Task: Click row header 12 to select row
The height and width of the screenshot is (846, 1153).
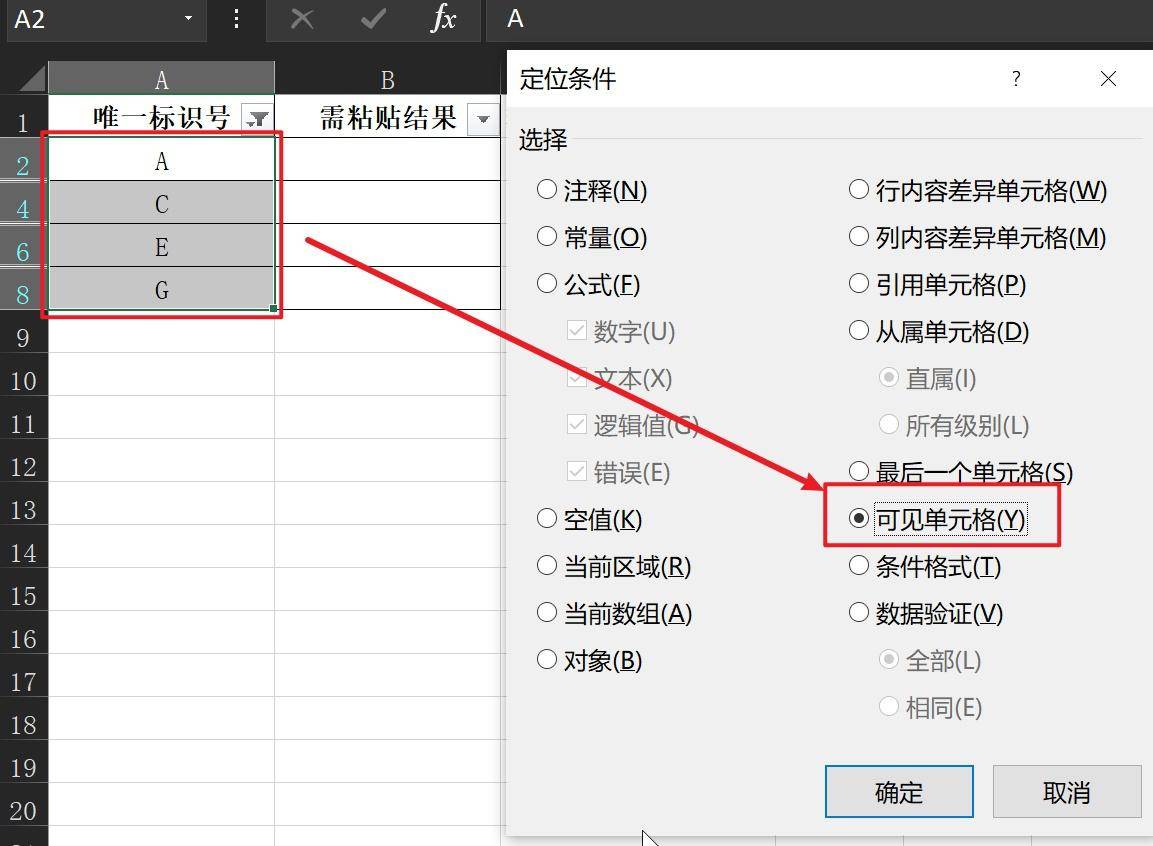Action: (24, 466)
